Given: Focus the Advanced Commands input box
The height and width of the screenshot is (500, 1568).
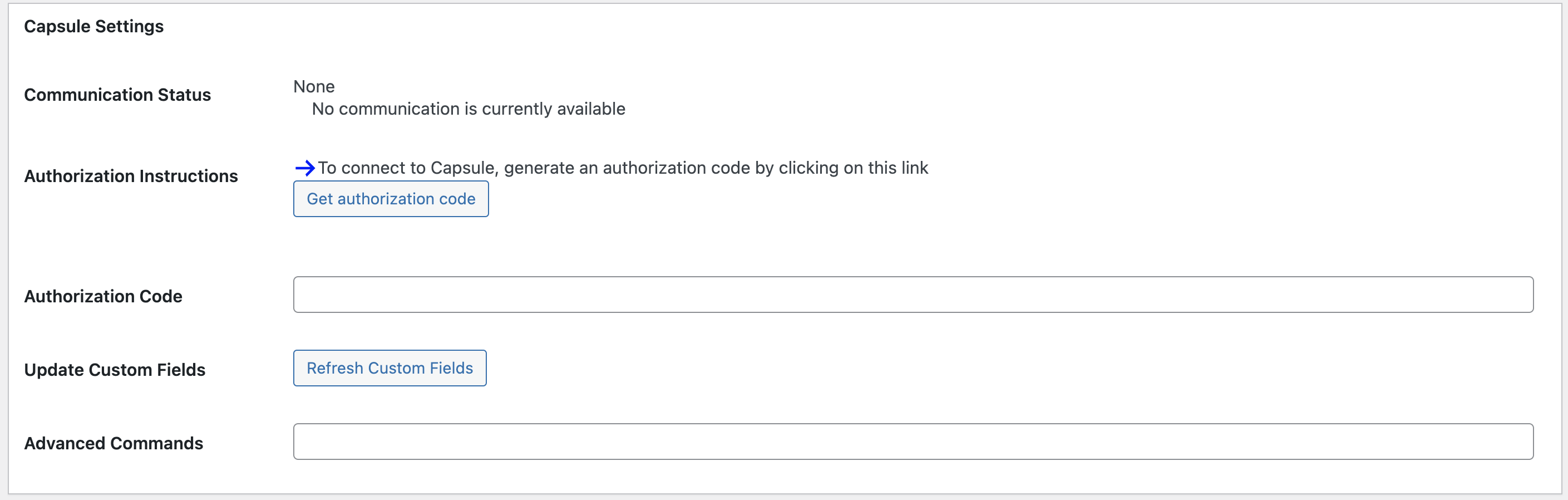Looking at the screenshot, I should [x=913, y=442].
